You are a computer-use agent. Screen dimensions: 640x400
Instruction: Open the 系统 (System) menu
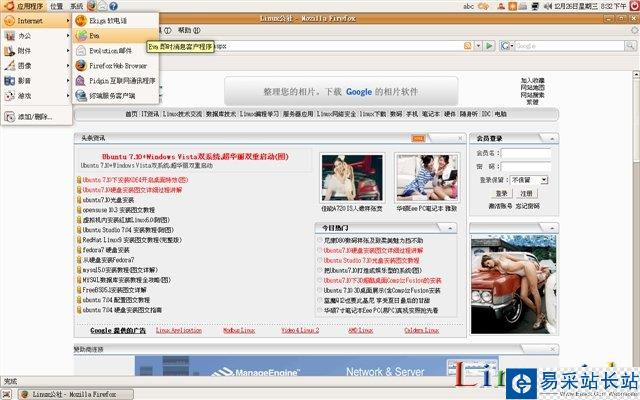point(76,6)
